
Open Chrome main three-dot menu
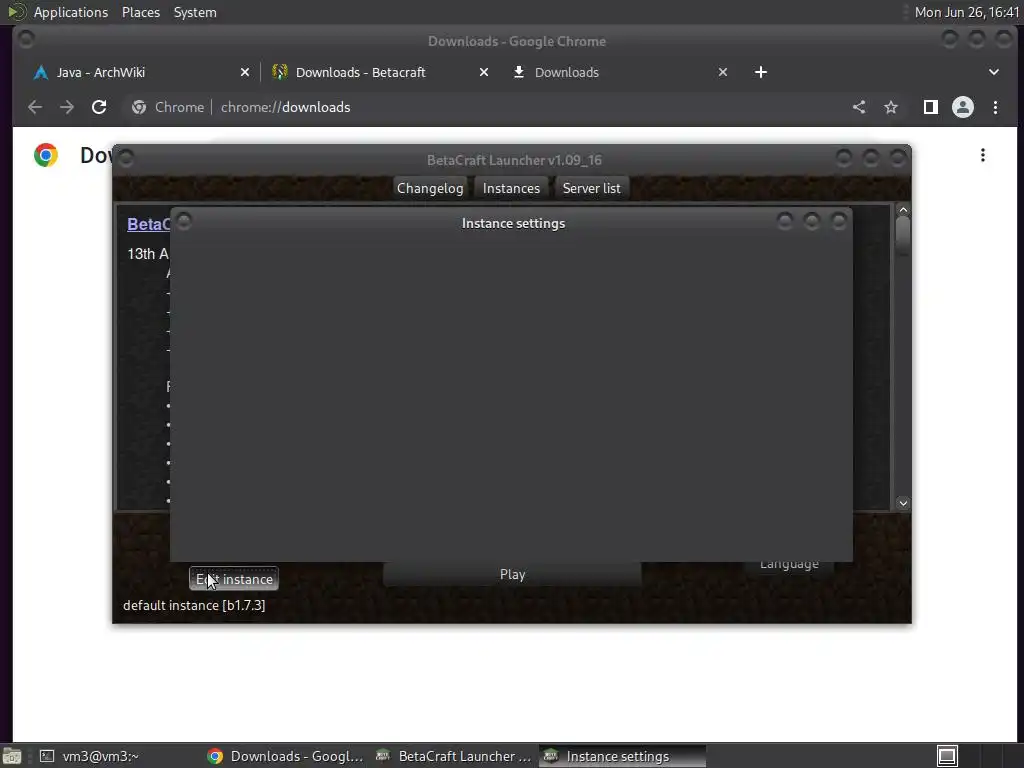click(995, 107)
